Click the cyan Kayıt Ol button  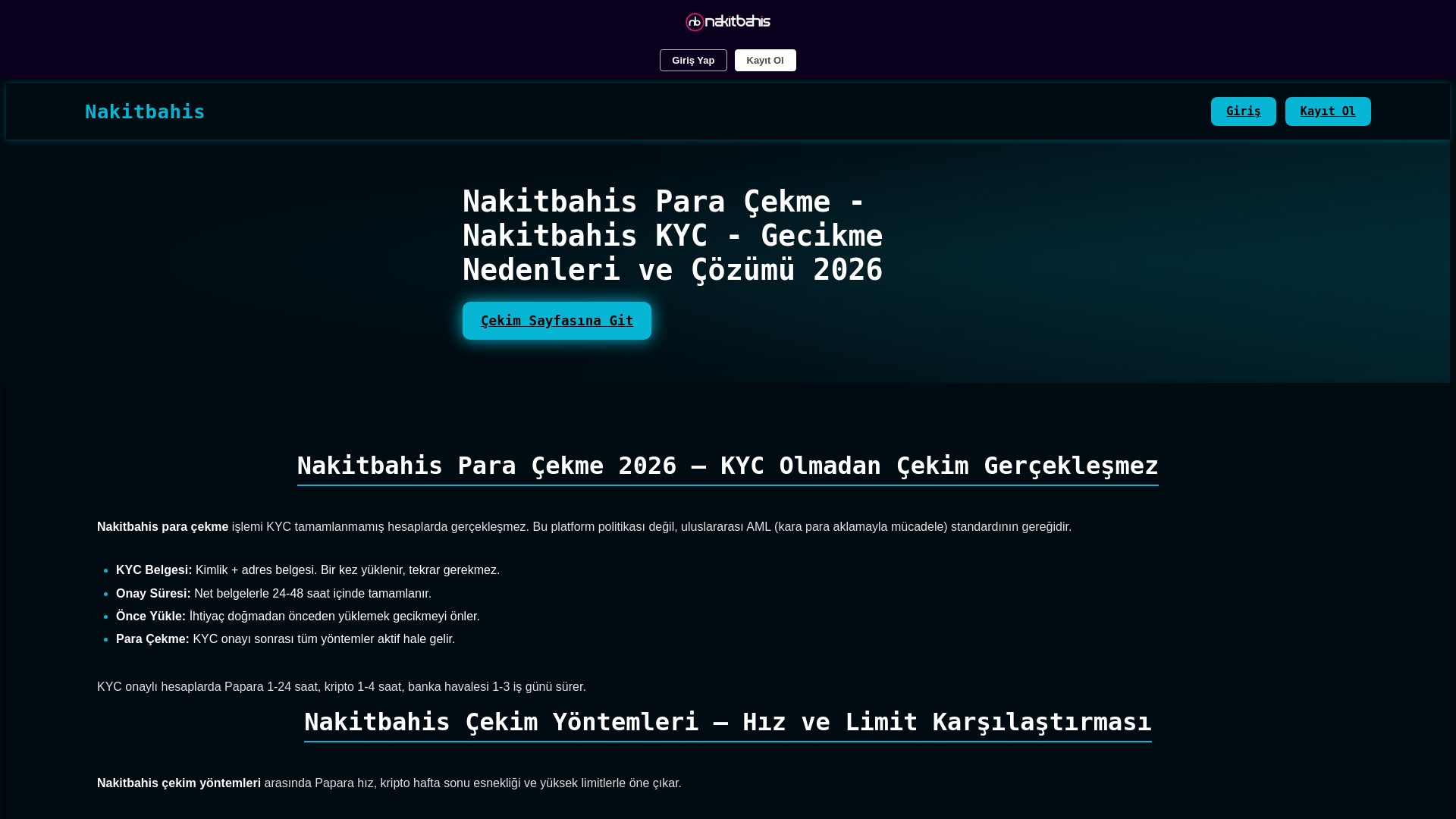[1328, 111]
